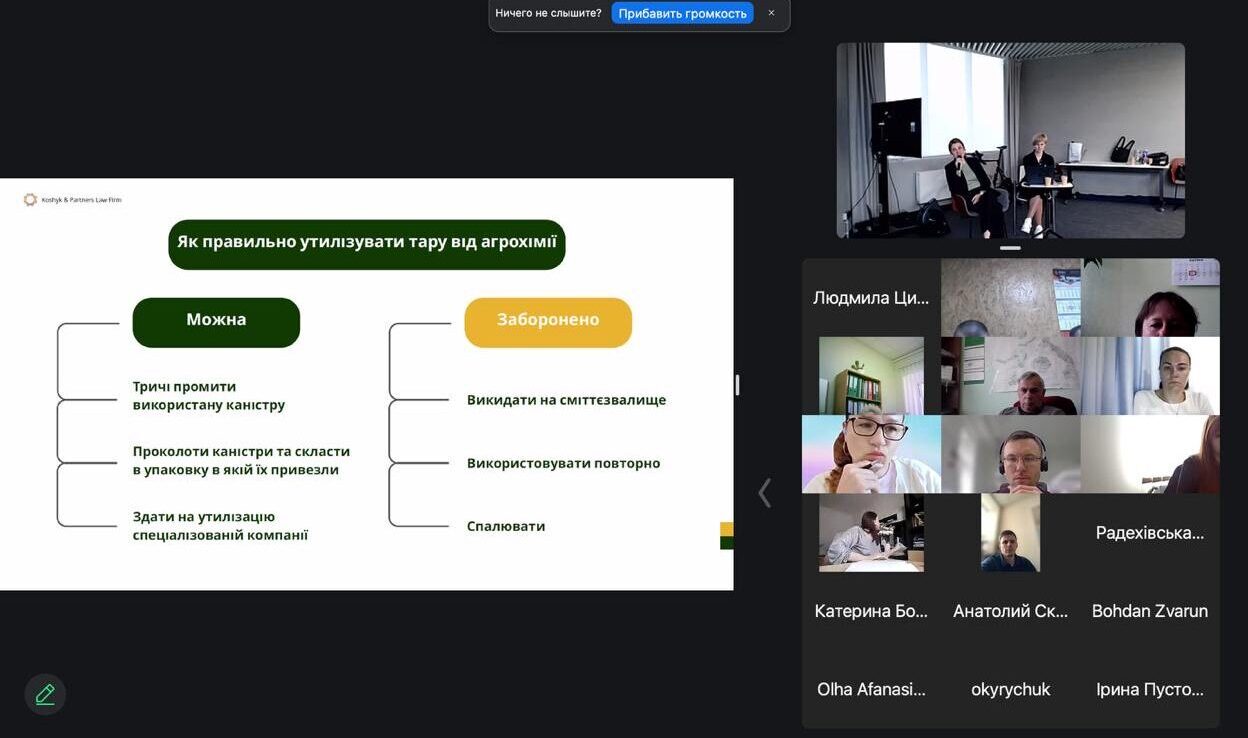Select the Olha Afanasi... participant tile
1248x738 pixels.
(871, 689)
